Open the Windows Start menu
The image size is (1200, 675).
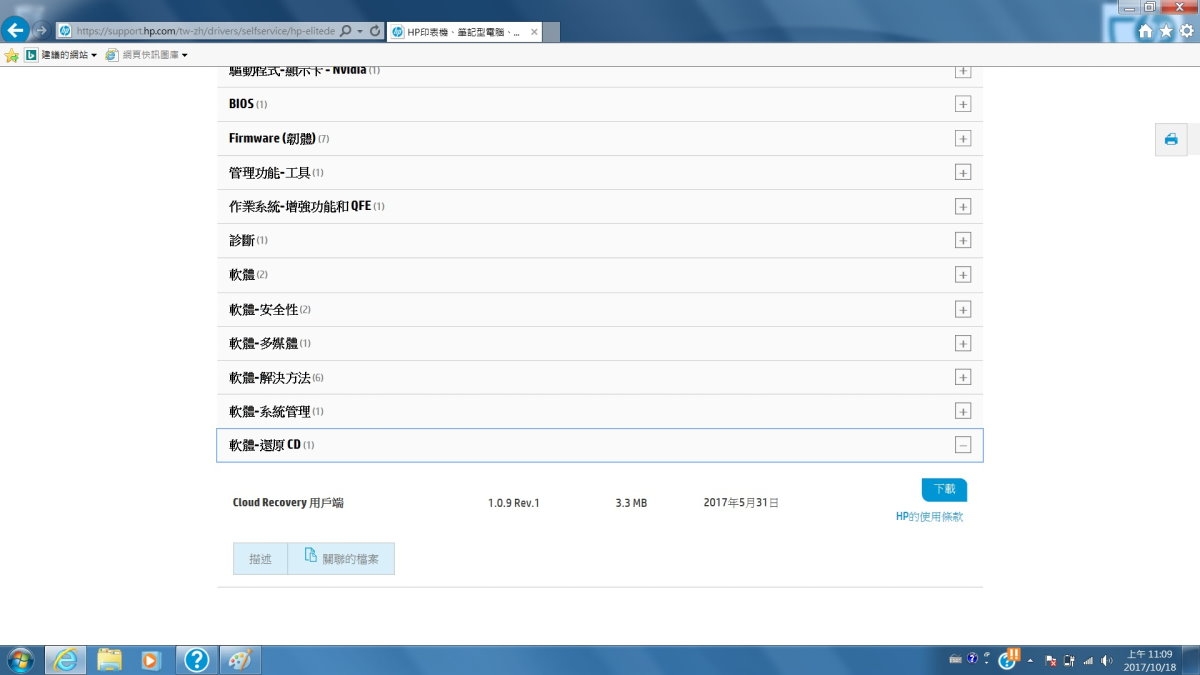click(19, 660)
